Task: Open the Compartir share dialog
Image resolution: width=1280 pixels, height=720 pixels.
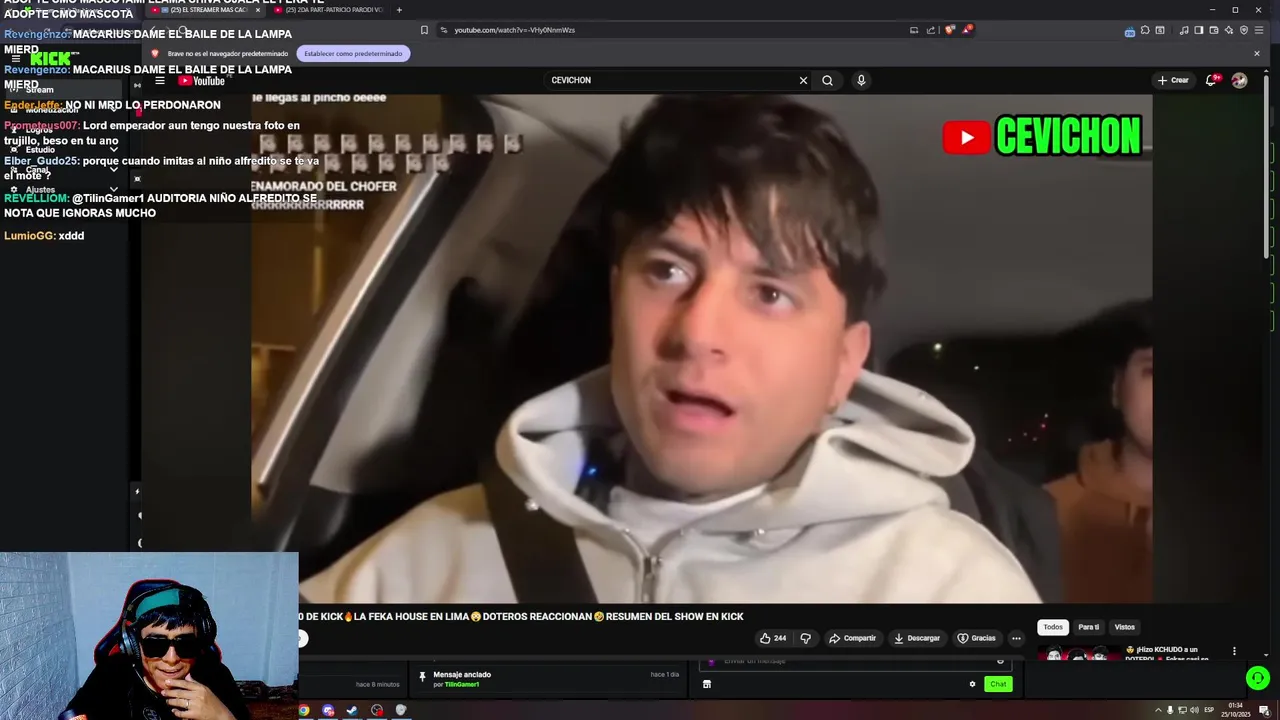Action: point(852,638)
